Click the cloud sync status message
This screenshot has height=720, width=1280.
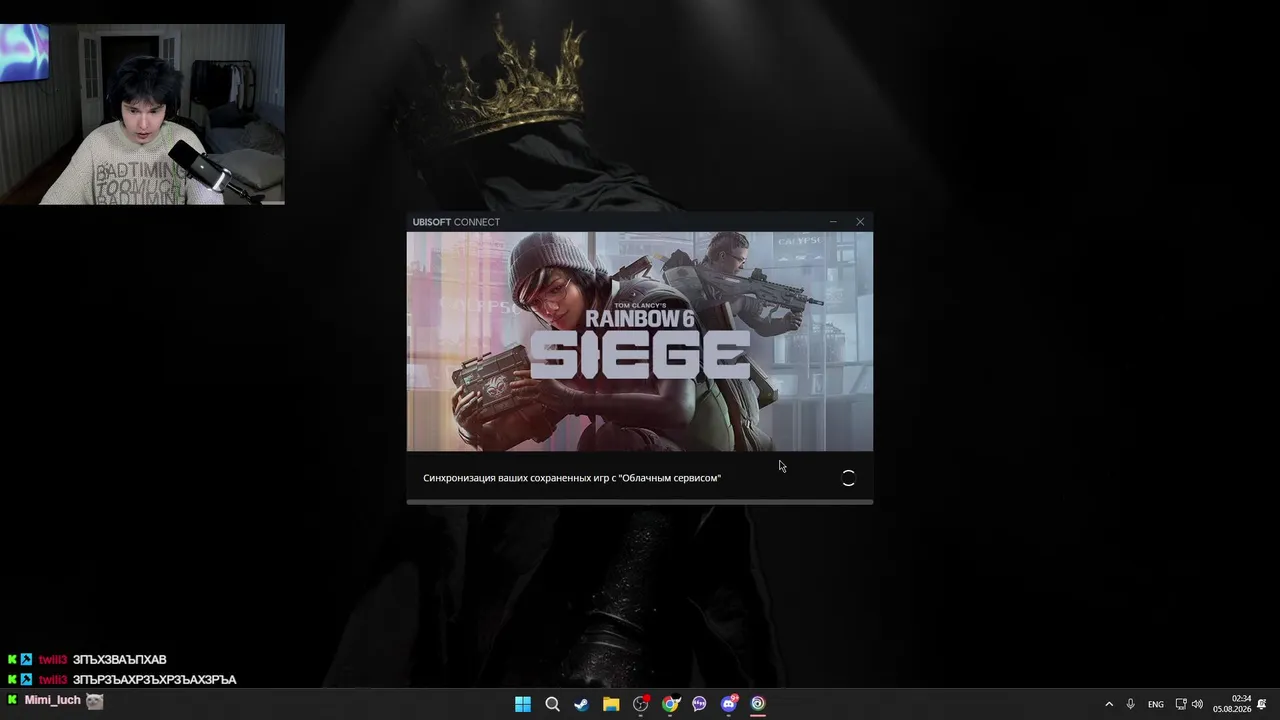point(572,478)
